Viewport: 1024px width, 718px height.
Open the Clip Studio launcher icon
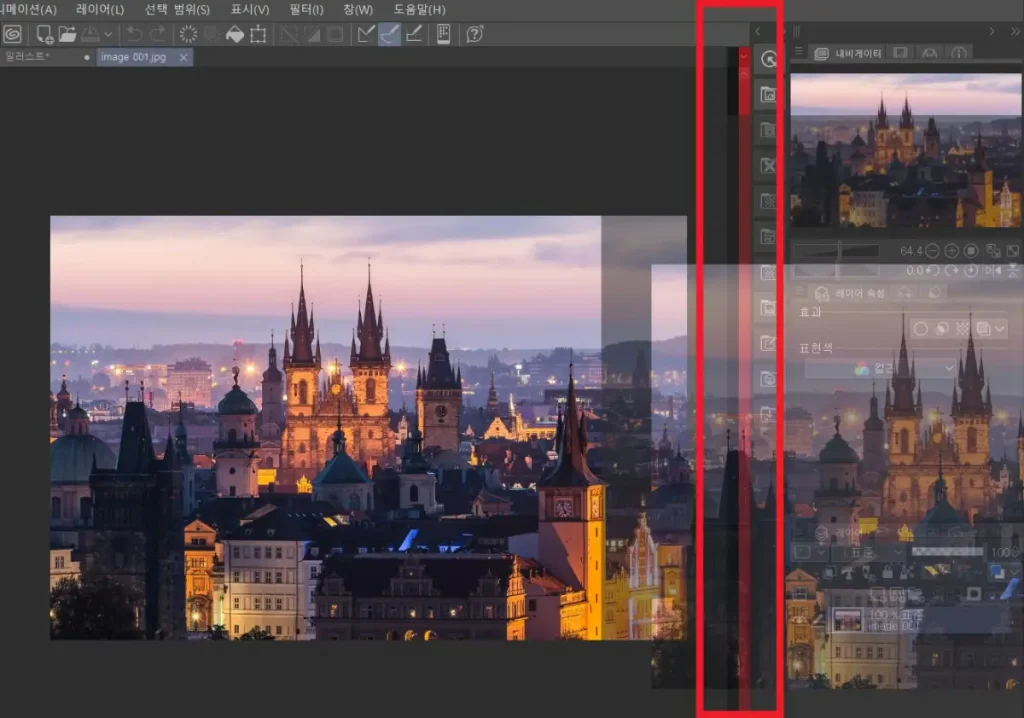[13, 34]
